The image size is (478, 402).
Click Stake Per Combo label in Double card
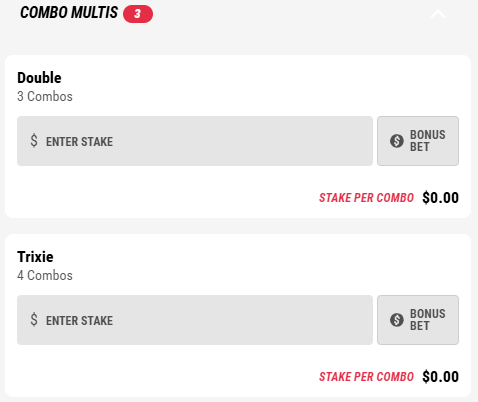point(366,198)
